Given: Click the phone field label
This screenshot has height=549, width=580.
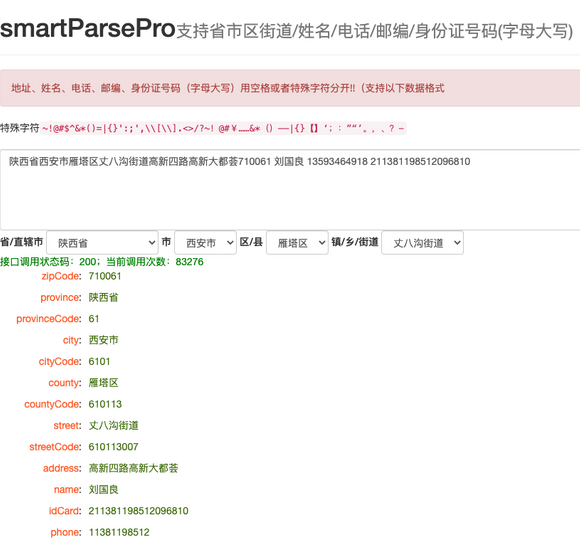Looking at the screenshot, I should (x=66, y=533).
